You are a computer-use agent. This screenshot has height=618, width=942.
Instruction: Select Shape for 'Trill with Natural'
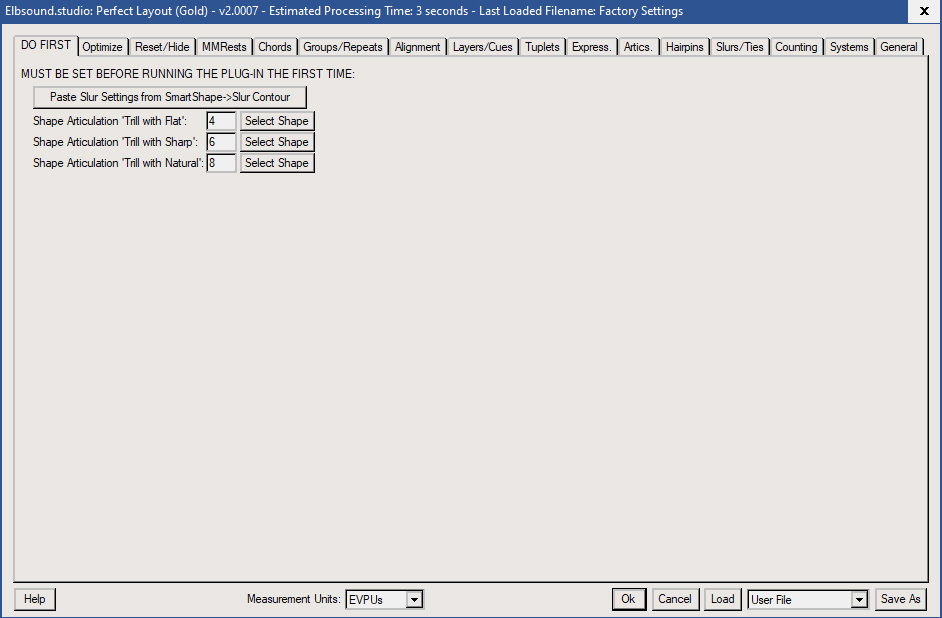(x=276, y=162)
